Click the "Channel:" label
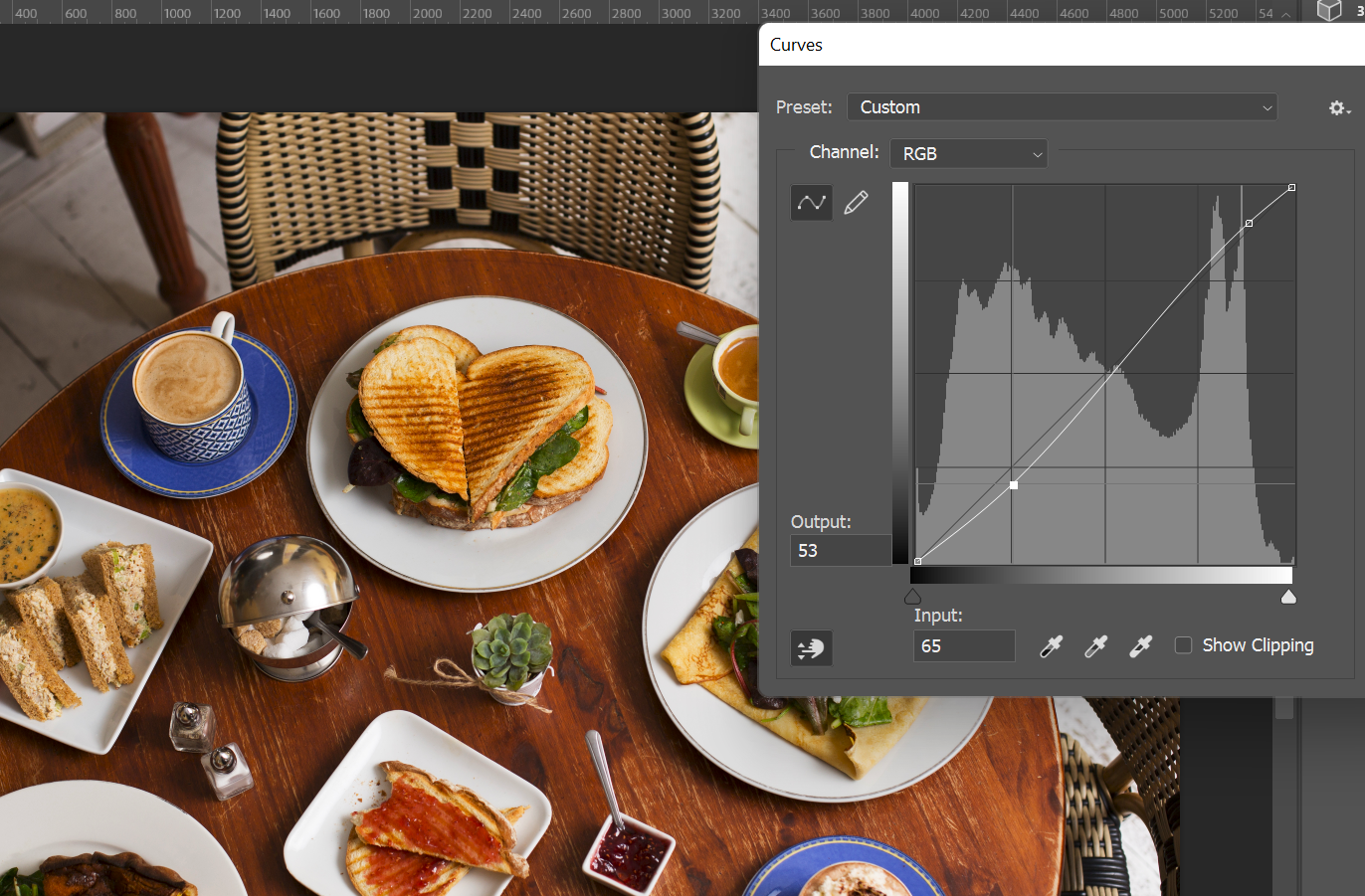 845,152
